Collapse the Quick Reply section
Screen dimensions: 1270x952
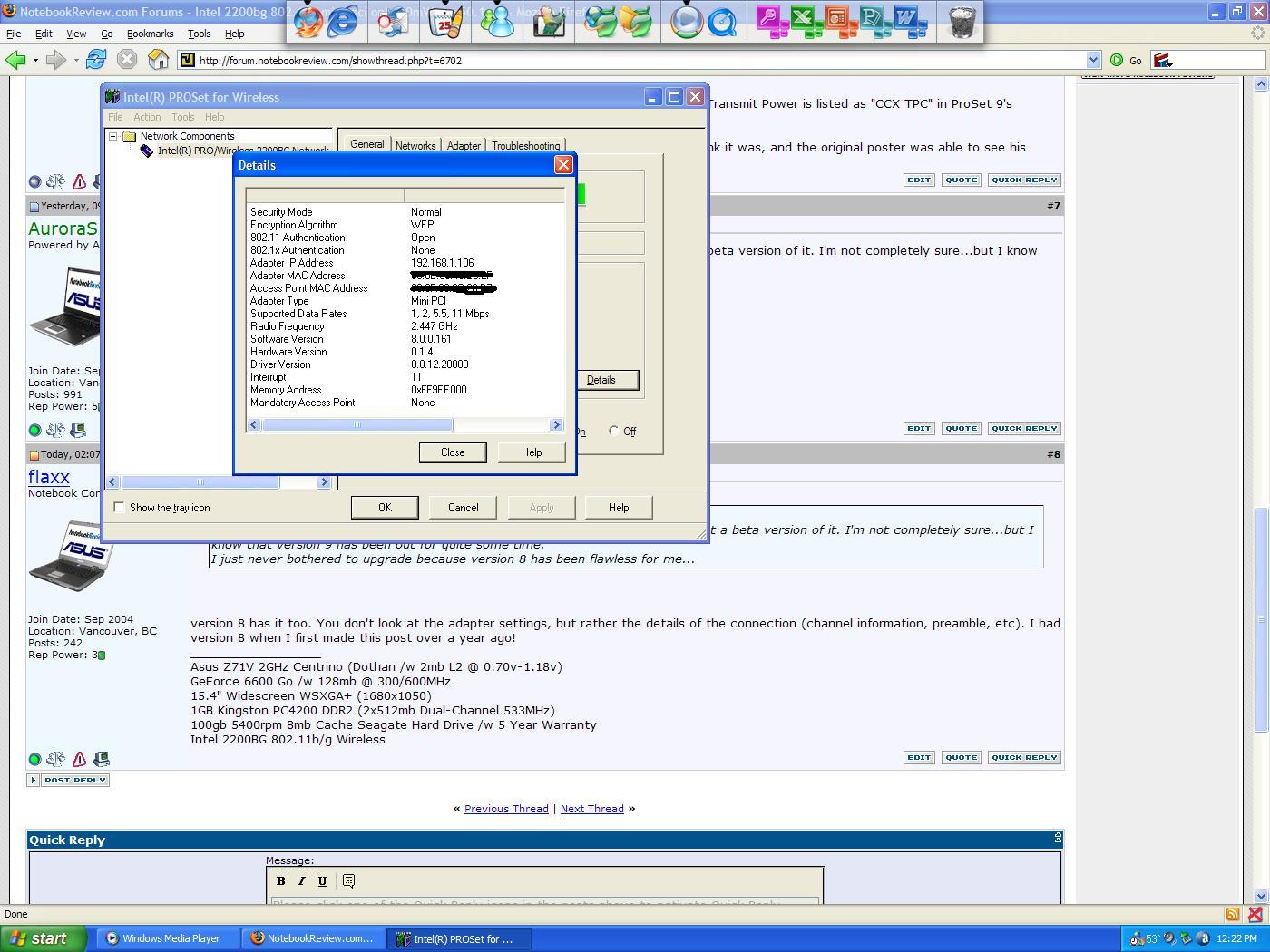click(x=1057, y=839)
